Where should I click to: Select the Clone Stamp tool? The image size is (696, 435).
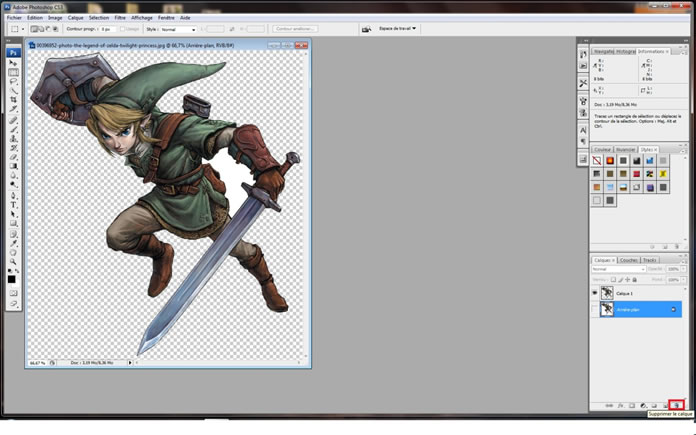[x=13, y=138]
